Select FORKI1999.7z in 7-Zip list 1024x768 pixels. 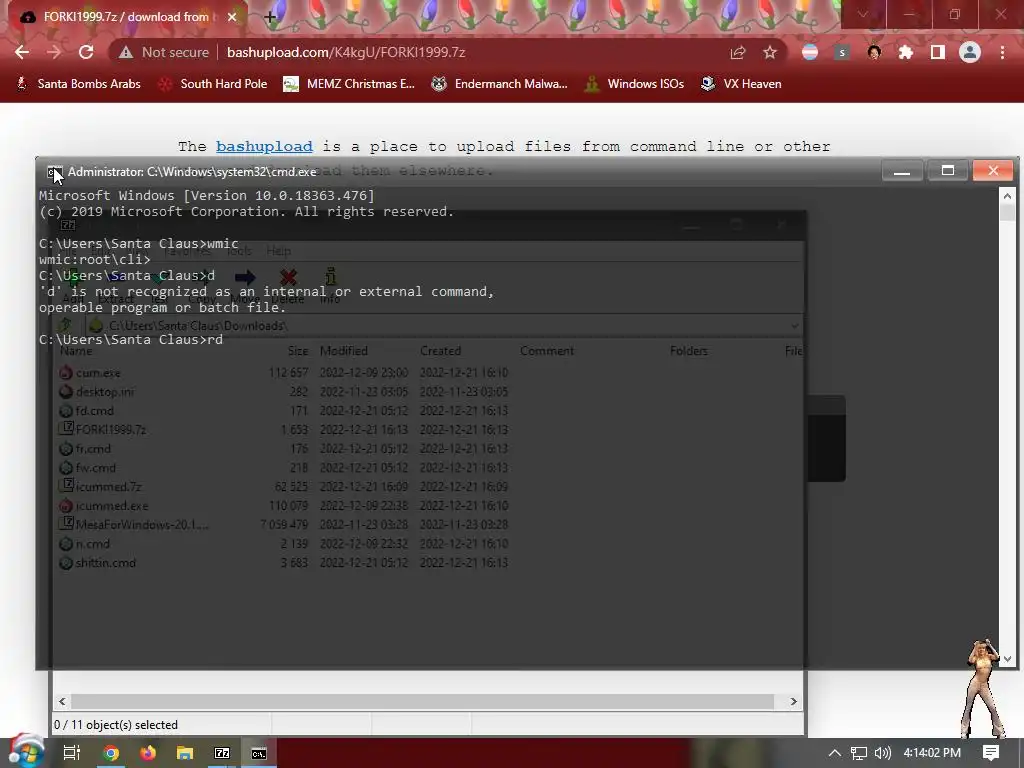tap(110, 430)
